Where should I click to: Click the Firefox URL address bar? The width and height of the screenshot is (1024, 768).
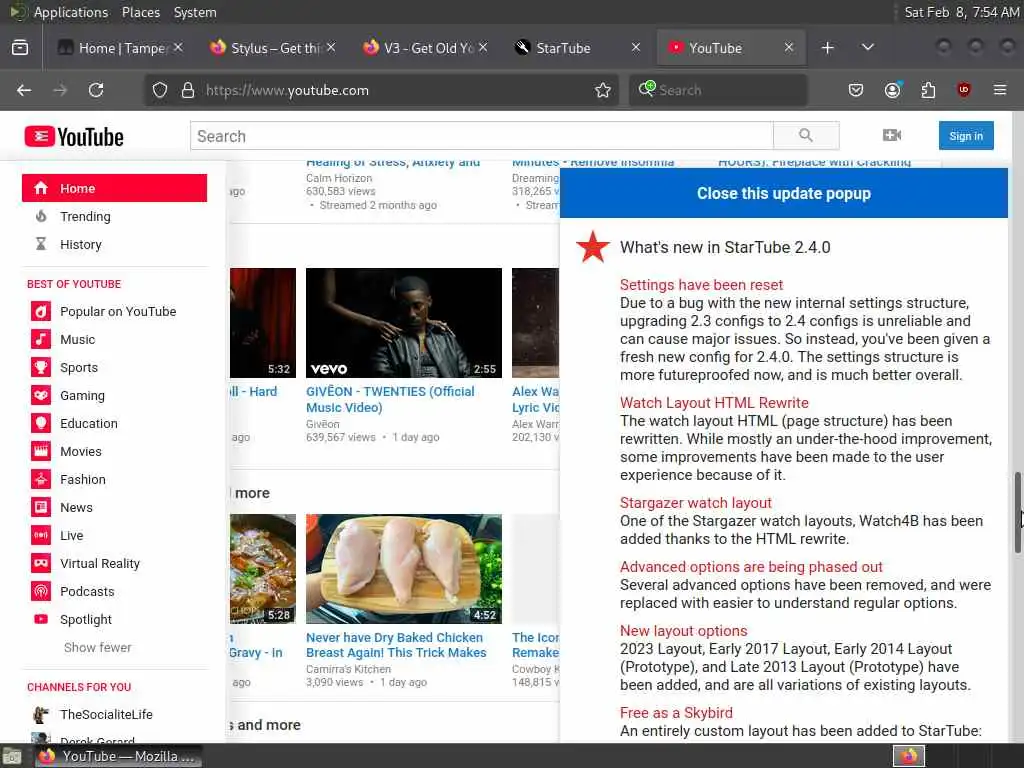point(382,90)
